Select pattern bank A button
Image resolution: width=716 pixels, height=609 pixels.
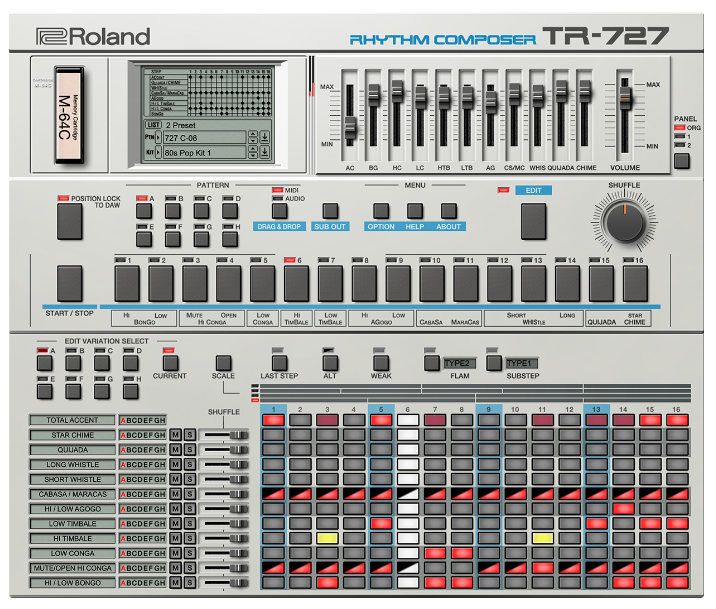point(144,211)
